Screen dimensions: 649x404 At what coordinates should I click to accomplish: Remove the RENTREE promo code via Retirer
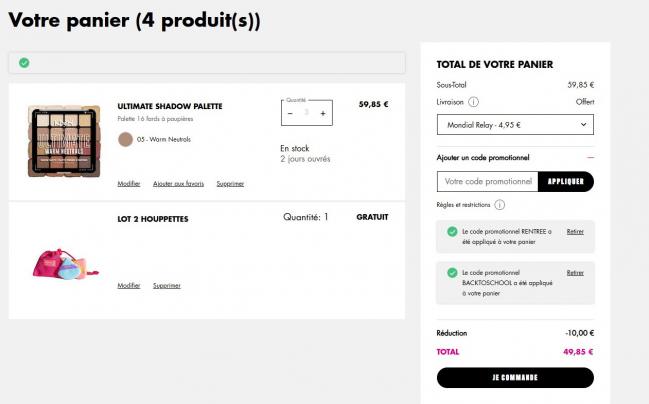pyautogui.click(x=575, y=231)
